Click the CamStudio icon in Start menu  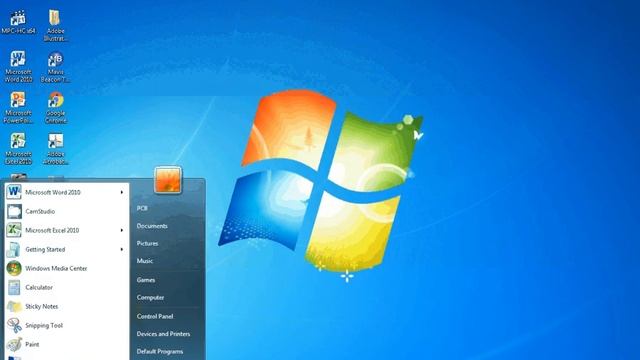coord(14,211)
